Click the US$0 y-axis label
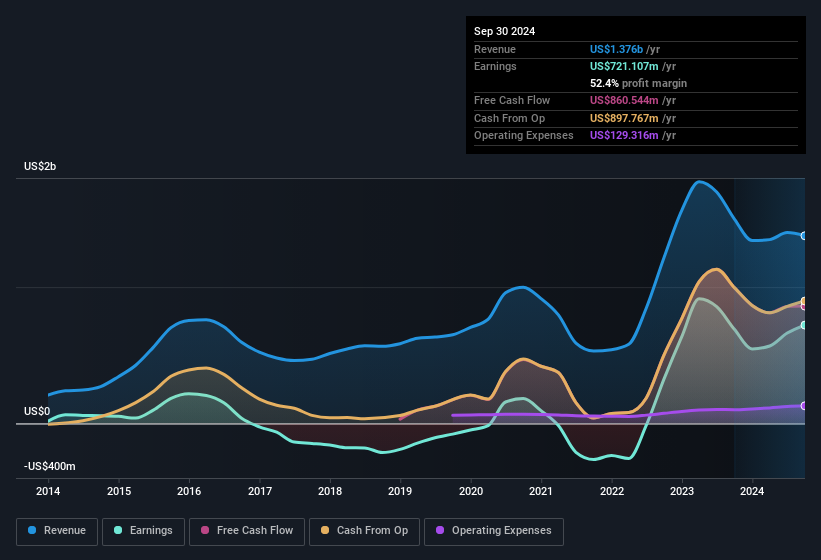Image resolution: width=821 pixels, height=560 pixels. 37,412
